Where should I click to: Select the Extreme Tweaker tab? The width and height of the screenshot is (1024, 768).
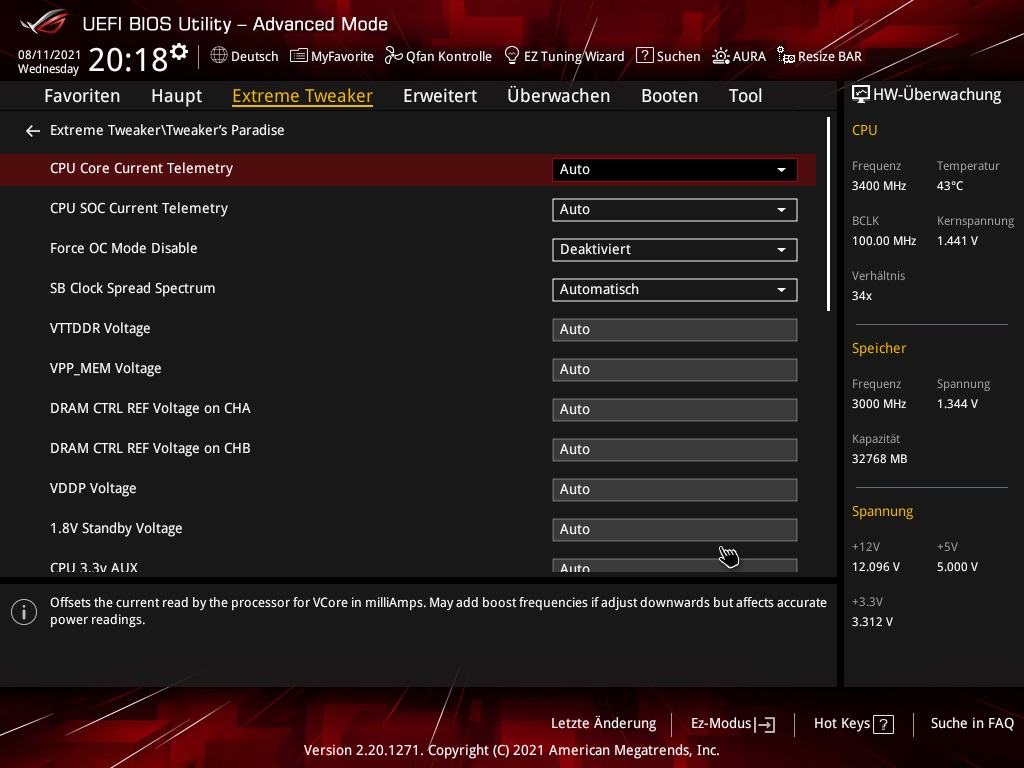pos(302,95)
